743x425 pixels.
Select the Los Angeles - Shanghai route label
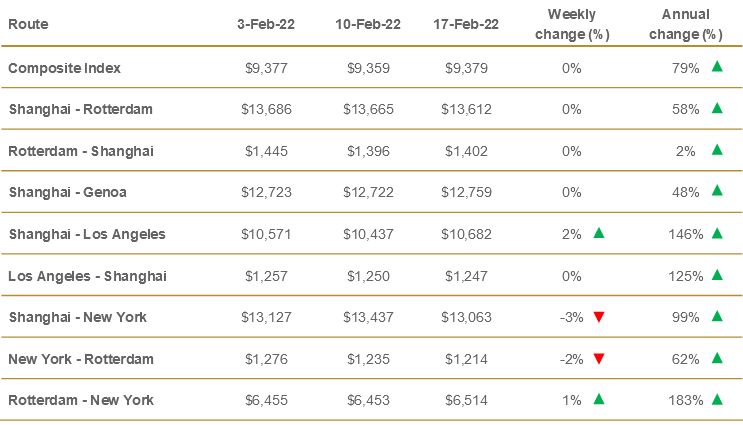(x=87, y=275)
